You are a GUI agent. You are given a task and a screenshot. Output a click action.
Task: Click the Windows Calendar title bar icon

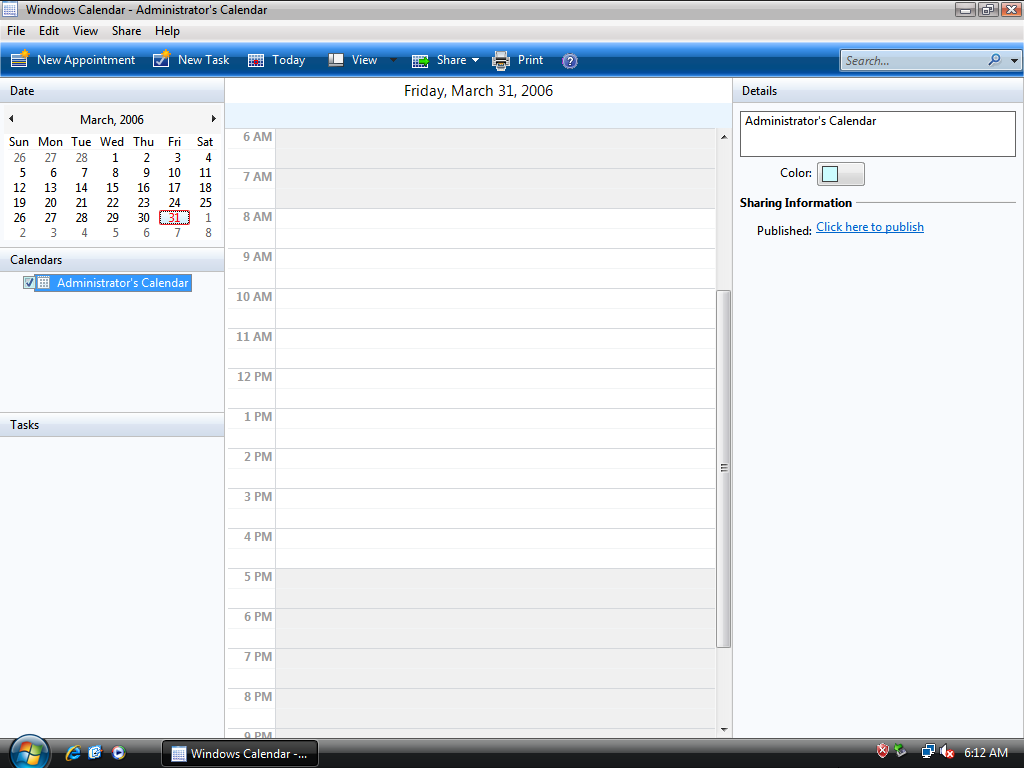(x=10, y=9)
